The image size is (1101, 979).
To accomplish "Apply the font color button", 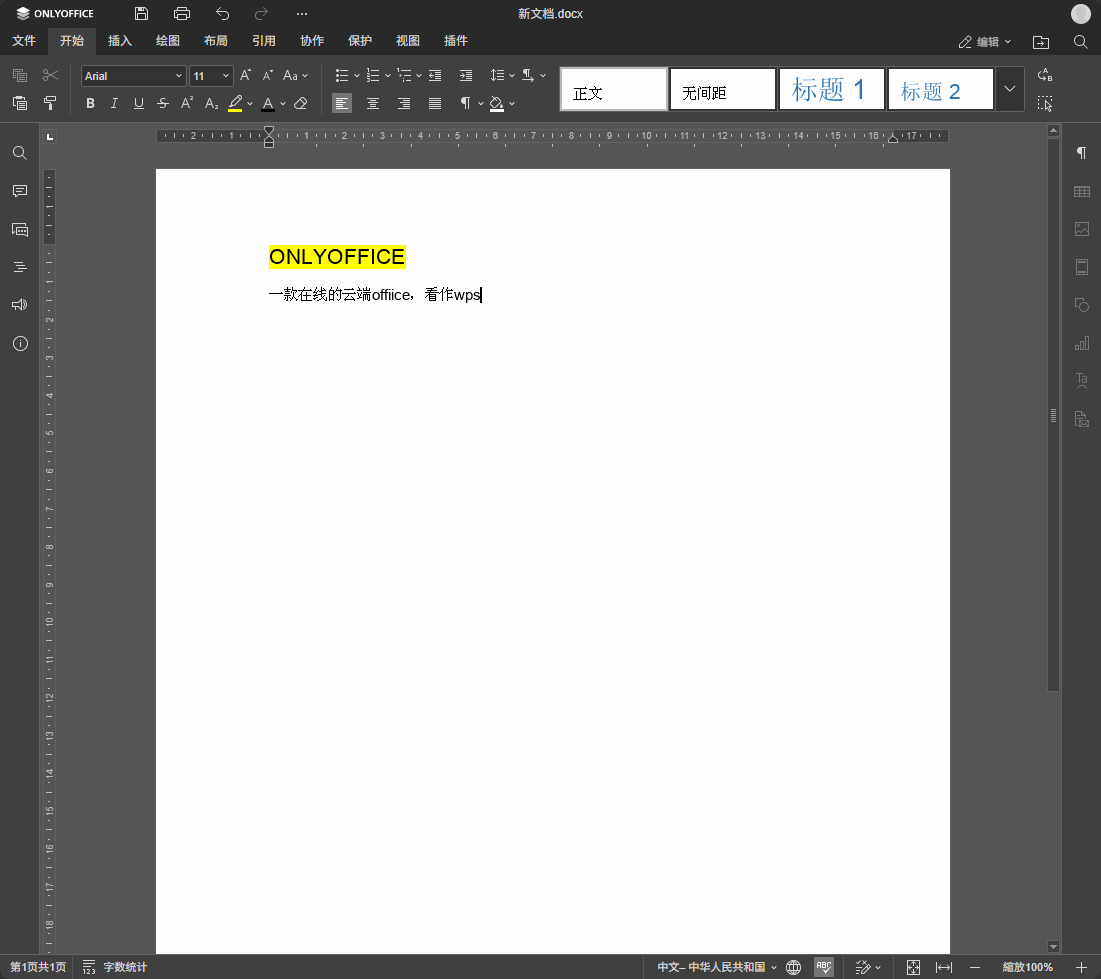I will click(x=268, y=103).
